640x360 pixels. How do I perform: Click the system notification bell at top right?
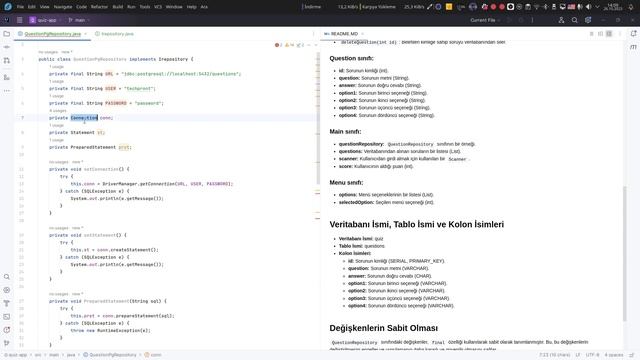click(631, 7)
